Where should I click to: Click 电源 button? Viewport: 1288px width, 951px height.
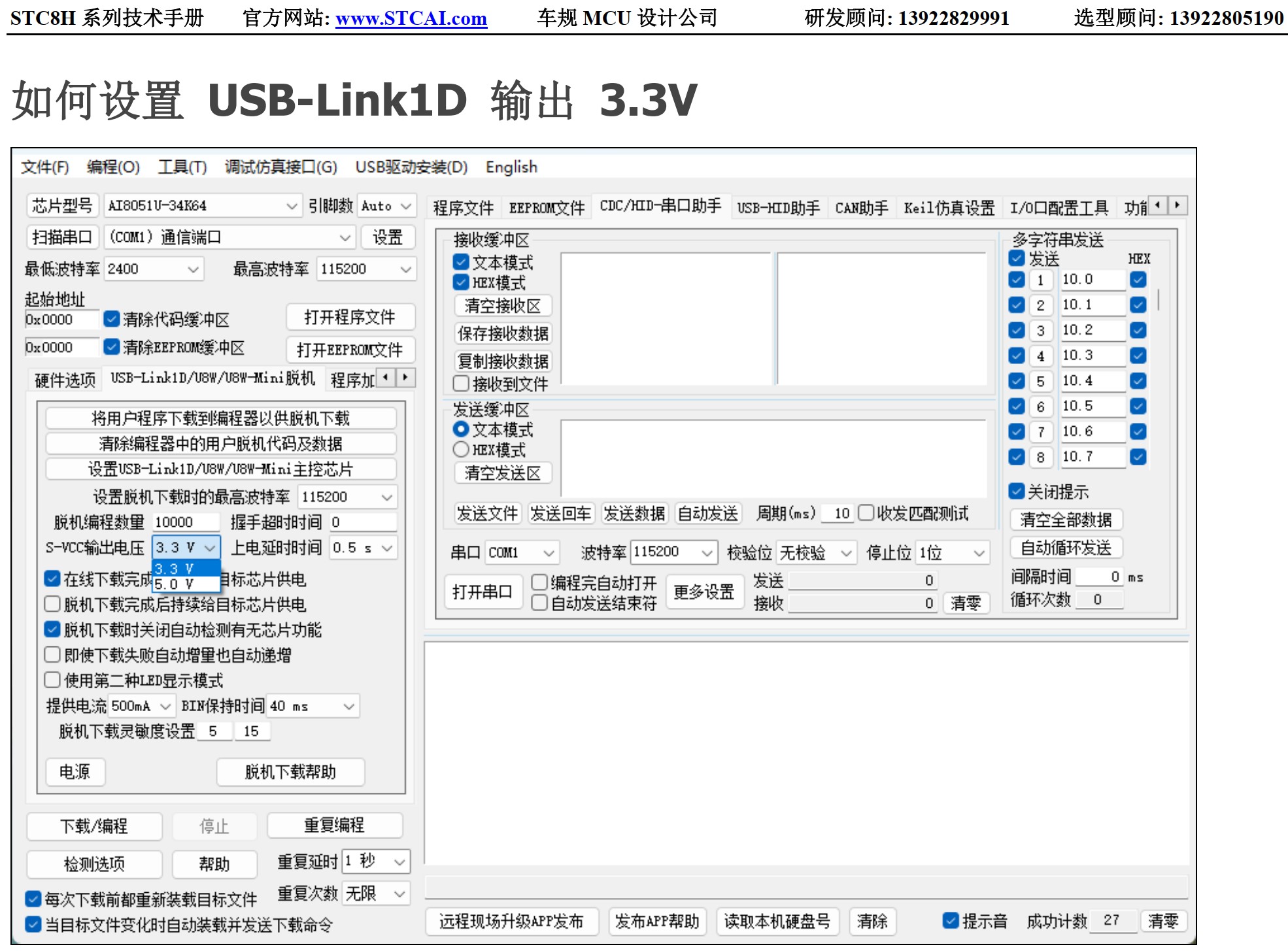75,772
